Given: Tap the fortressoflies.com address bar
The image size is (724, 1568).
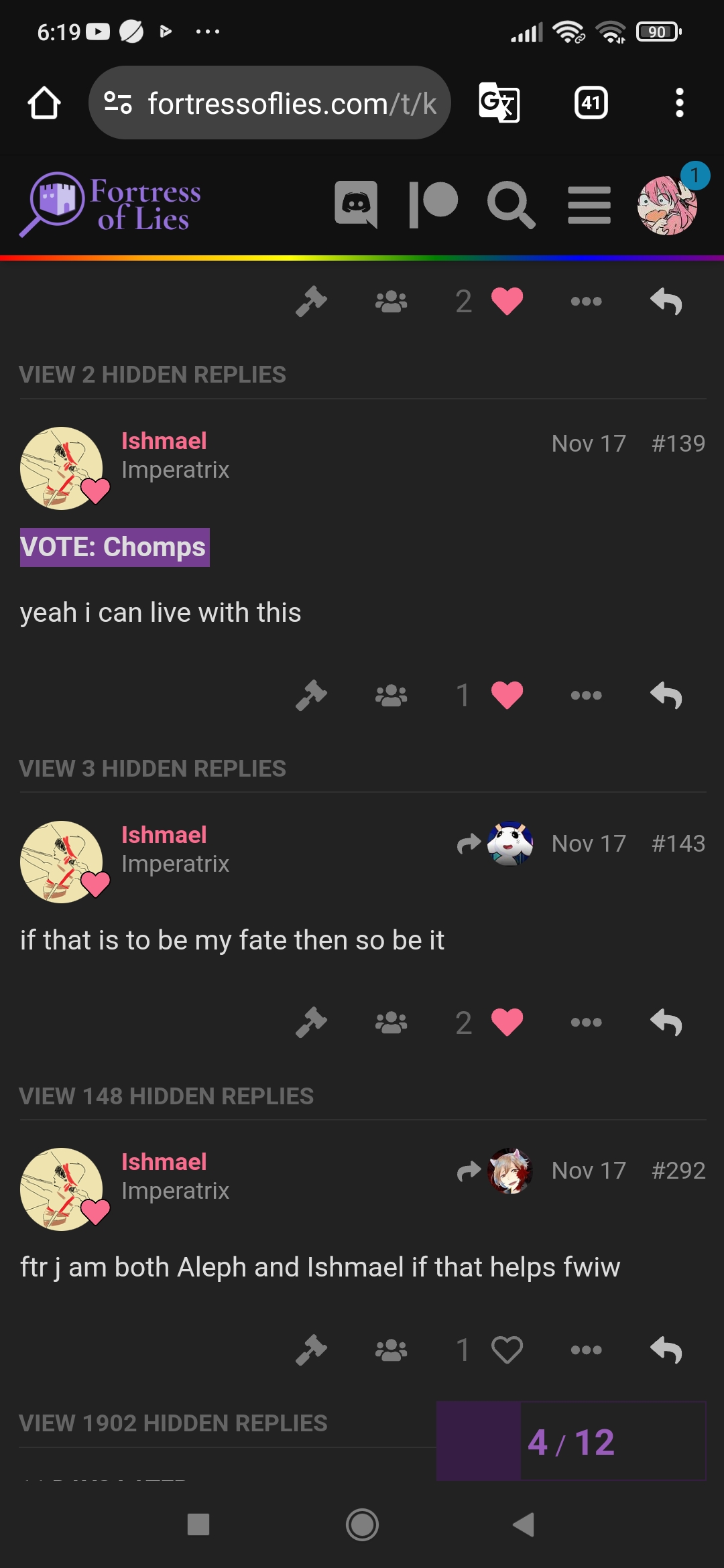Looking at the screenshot, I should 269,103.
